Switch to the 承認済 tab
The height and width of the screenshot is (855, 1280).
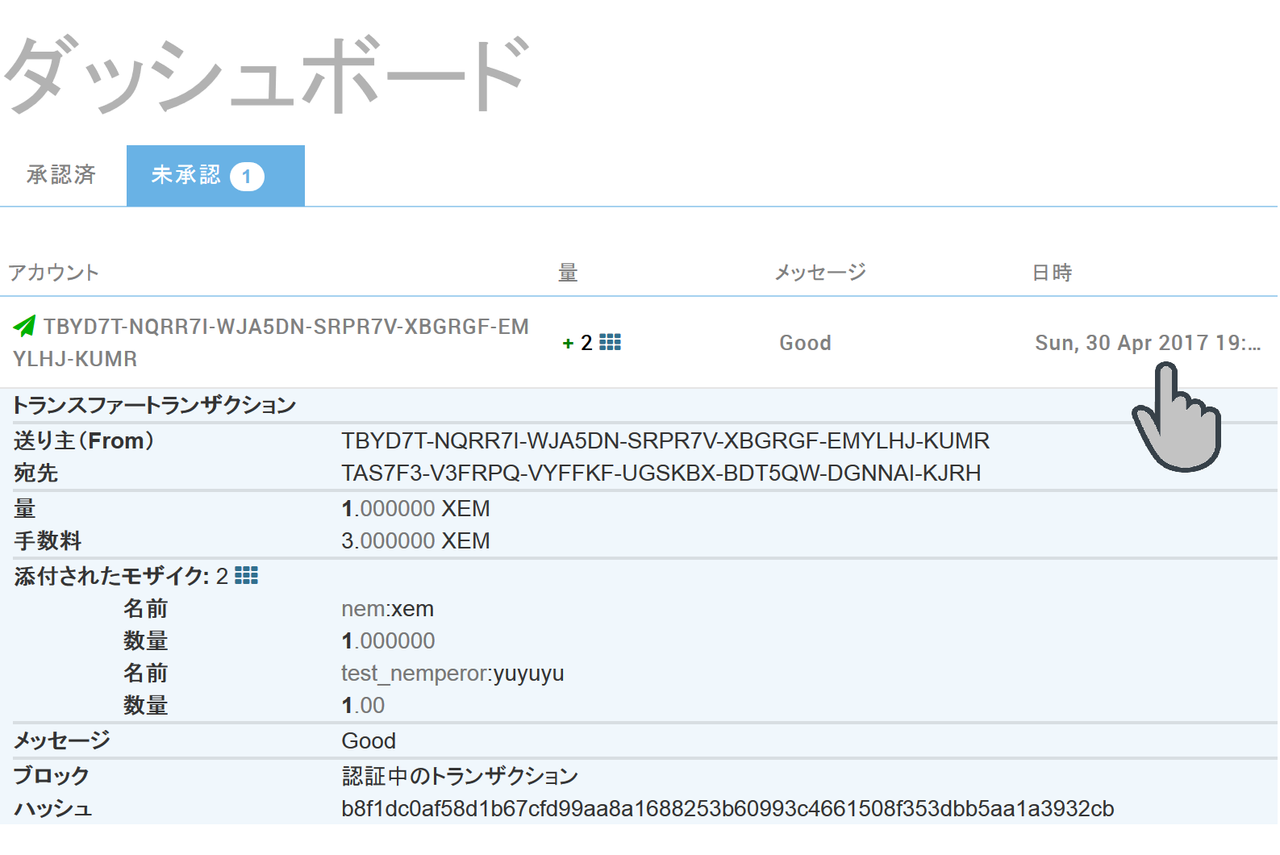click(62, 175)
